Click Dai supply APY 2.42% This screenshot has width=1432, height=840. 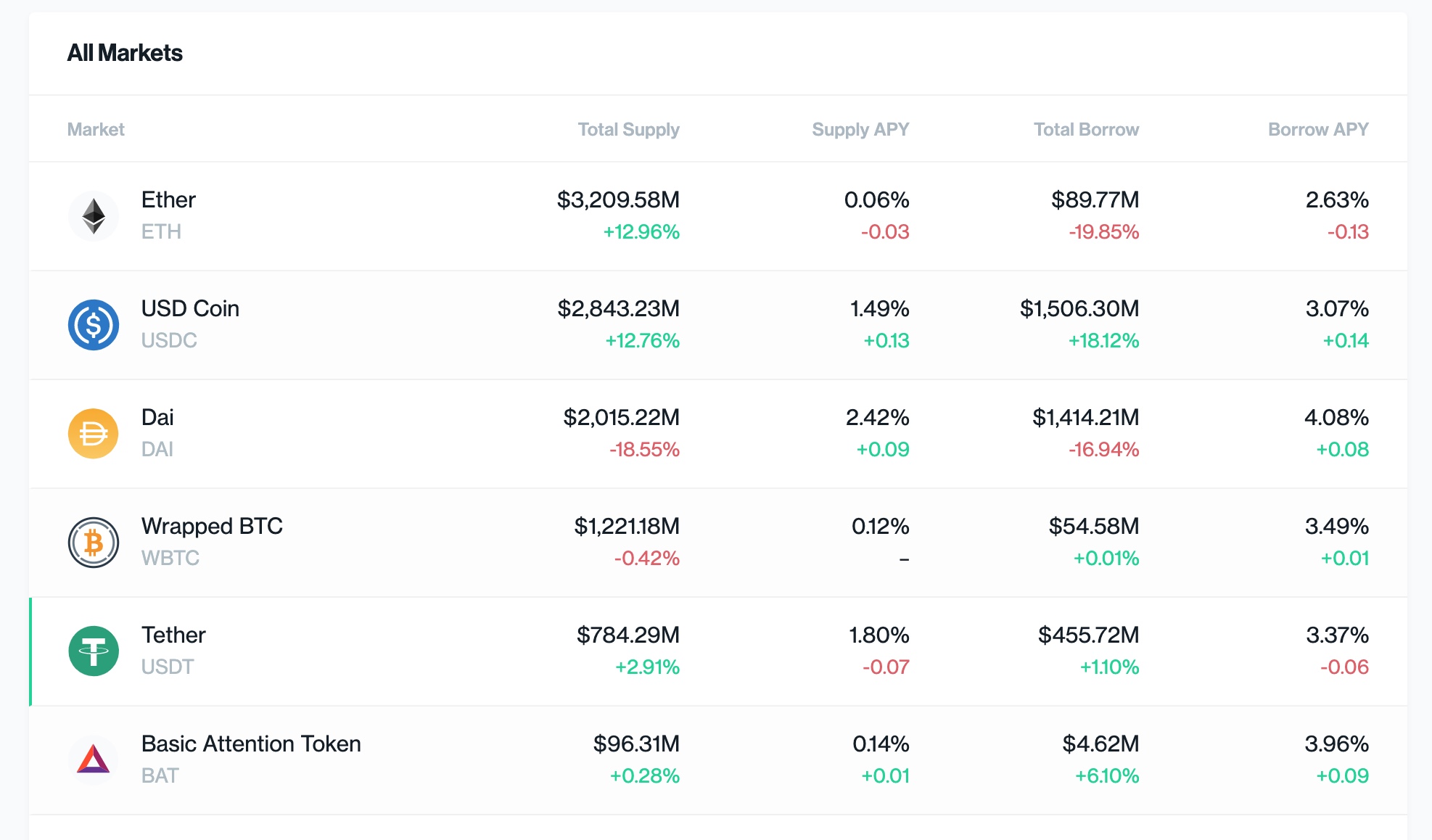pyautogui.click(x=877, y=417)
